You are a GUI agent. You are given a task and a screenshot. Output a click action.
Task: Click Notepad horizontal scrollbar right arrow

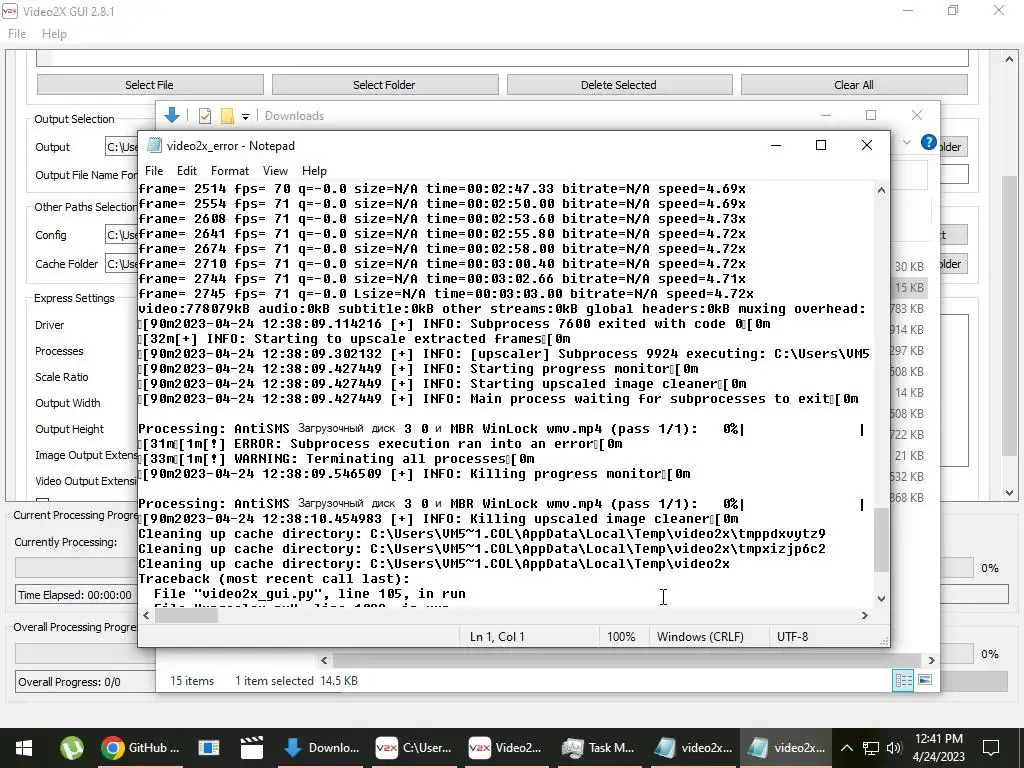pyautogui.click(x=865, y=615)
